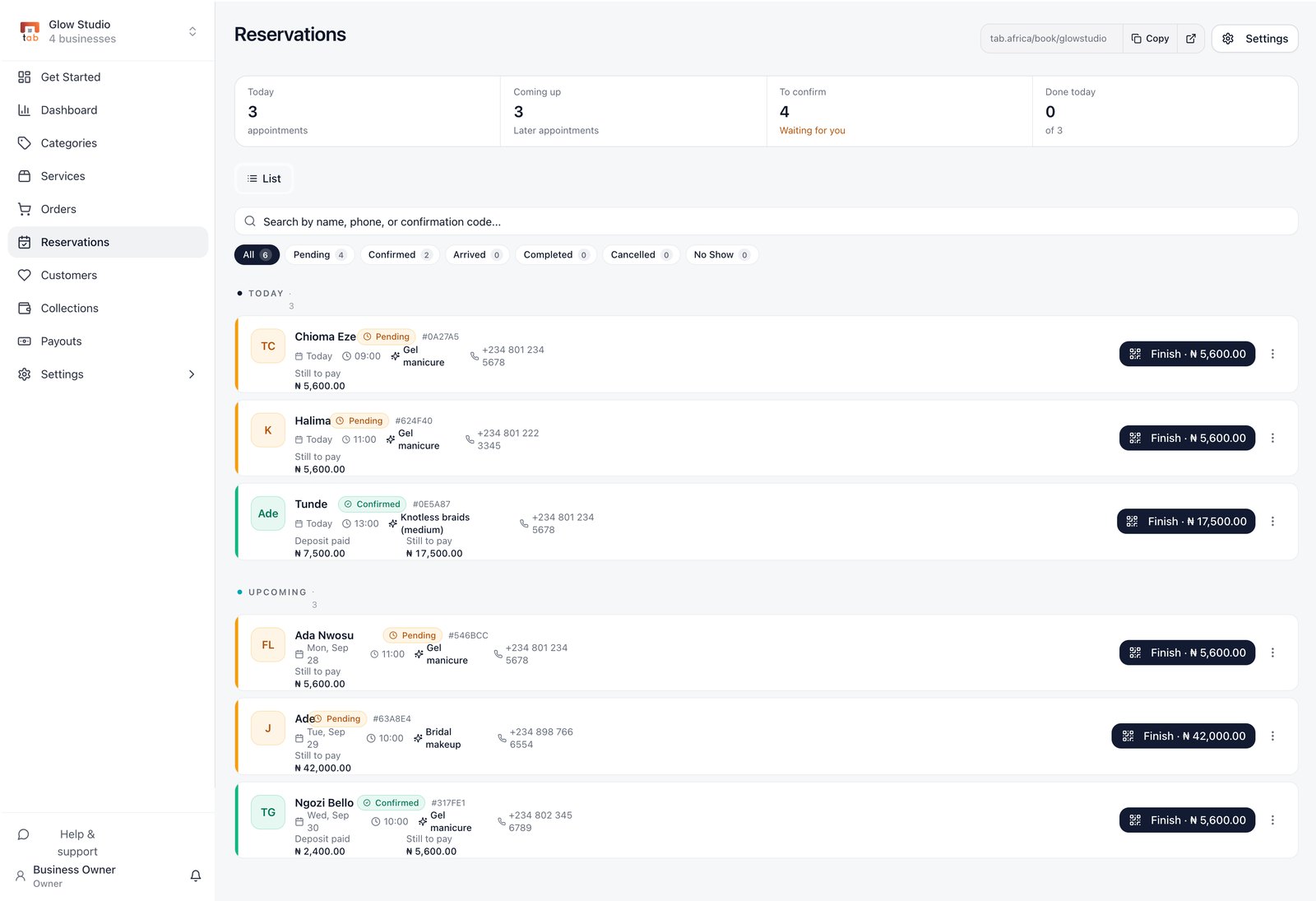Viewport: 1316px width, 901px height.
Task: Click the Ade avatar on Tunde card
Action: pos(268,513)
